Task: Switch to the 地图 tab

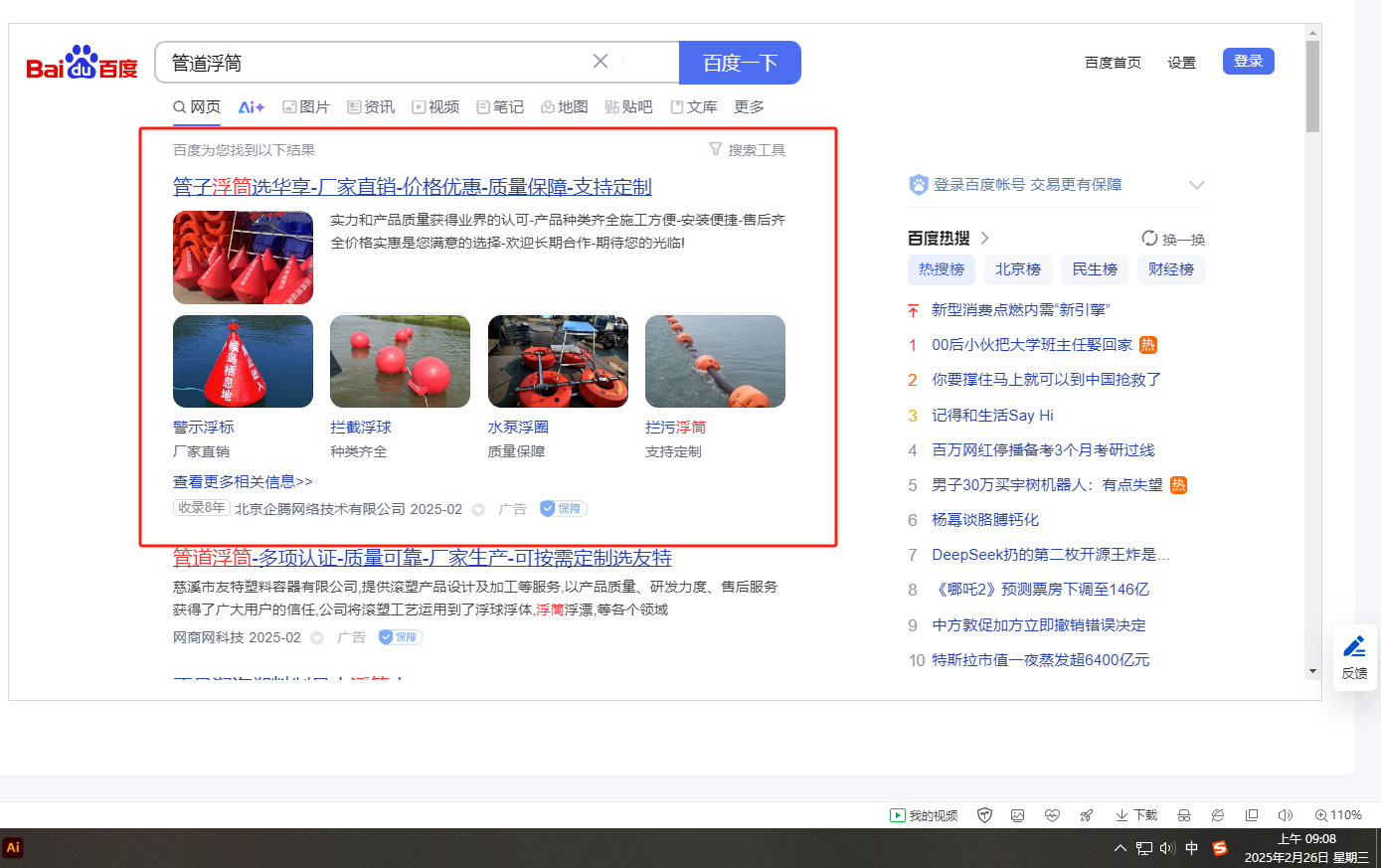Action: coord(565,106)
